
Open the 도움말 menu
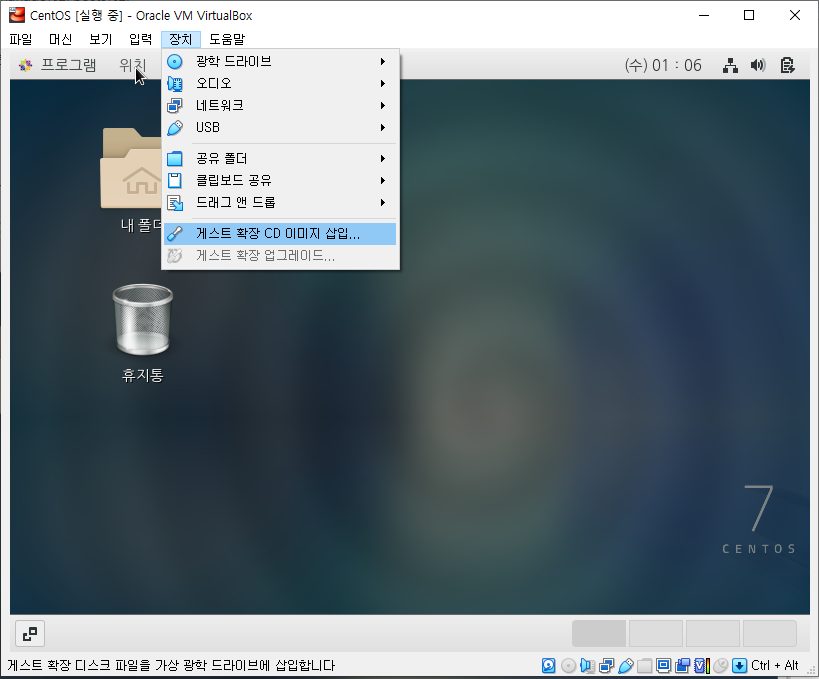pyautogui.click(x=227, y=39)
